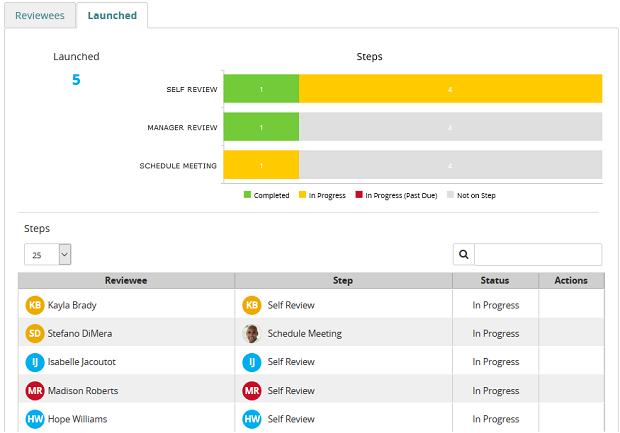Screen dimensions: 620x433
Task: Click Hope Williams' HW reviewee avatar
Action: (35, 419)
